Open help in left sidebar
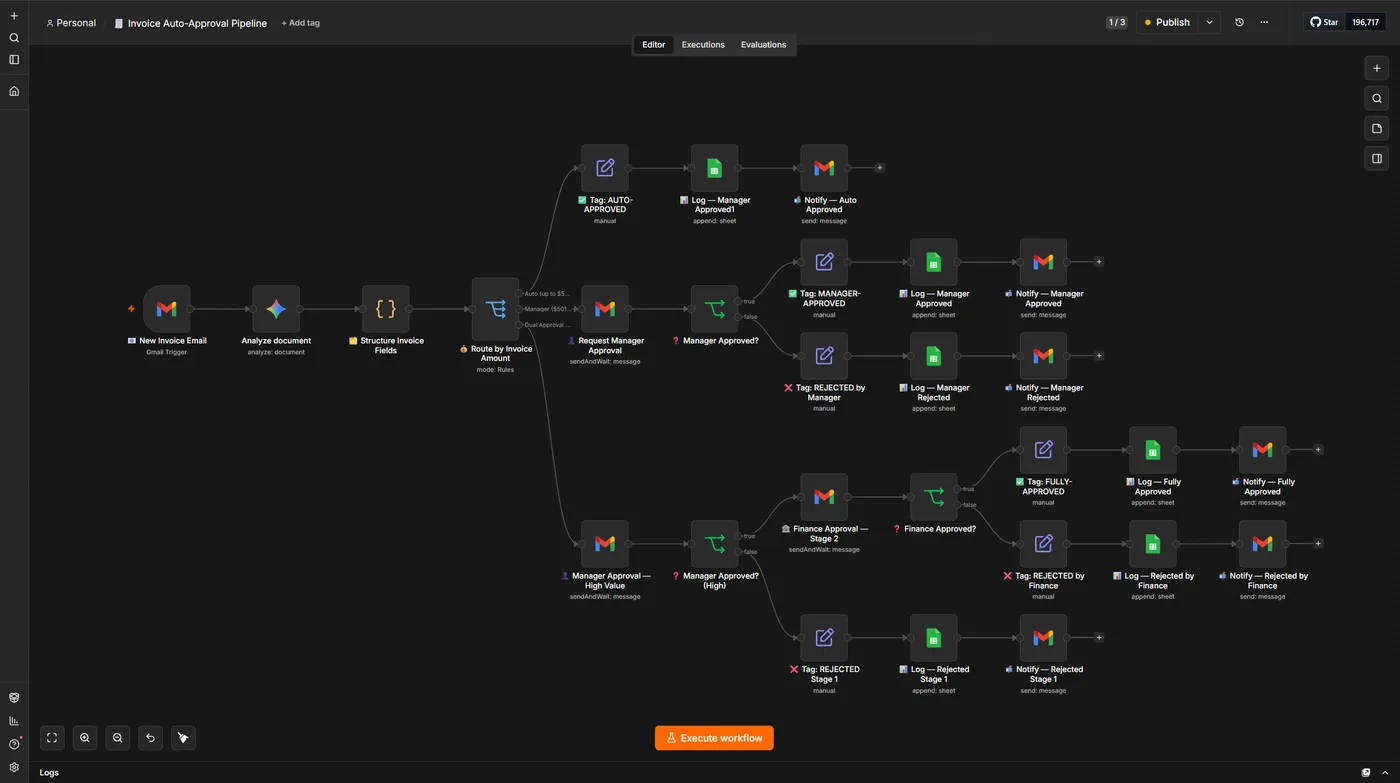 coord(14,744)
